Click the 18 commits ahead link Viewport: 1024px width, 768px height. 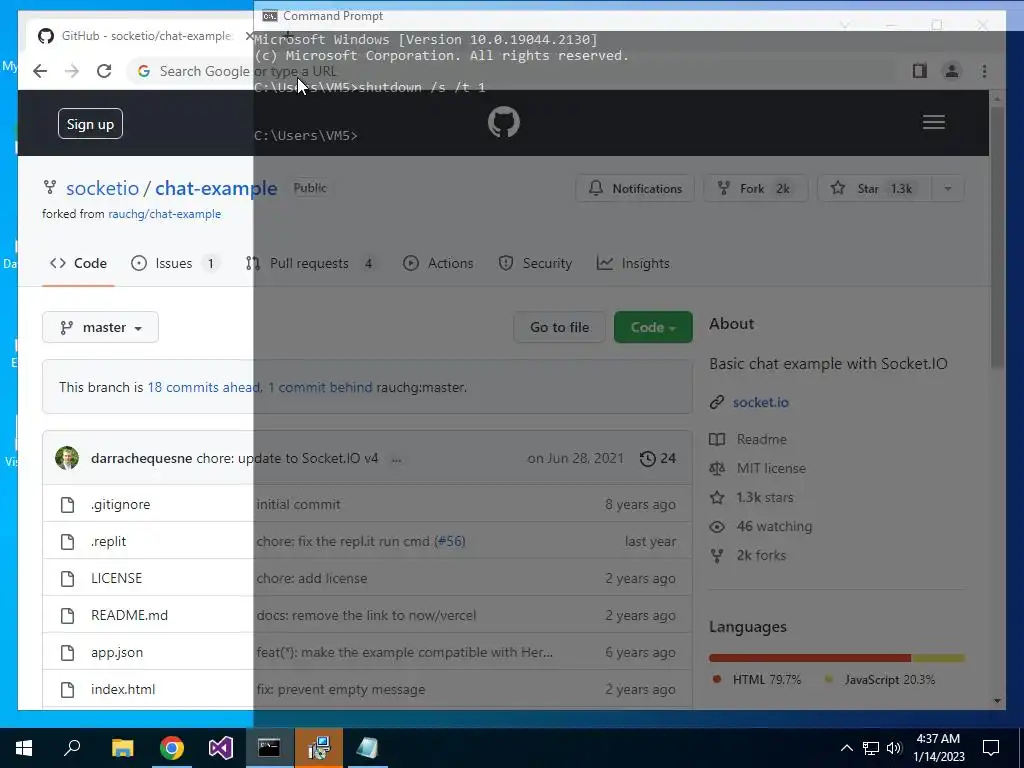pyautogui.click(x=204, y=387)
